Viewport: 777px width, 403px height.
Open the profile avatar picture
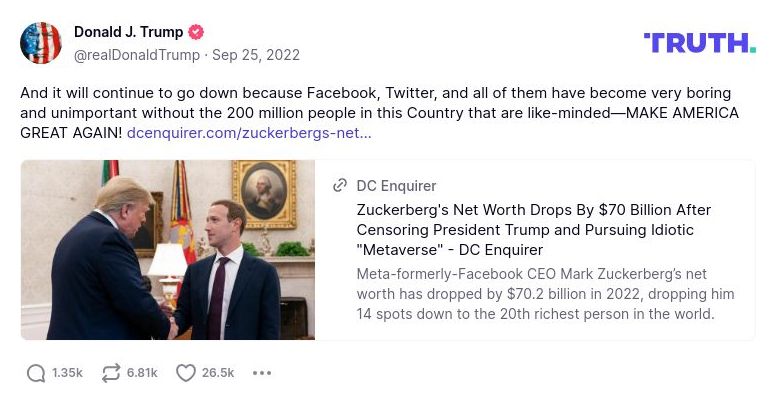click(x=41, y=42)
